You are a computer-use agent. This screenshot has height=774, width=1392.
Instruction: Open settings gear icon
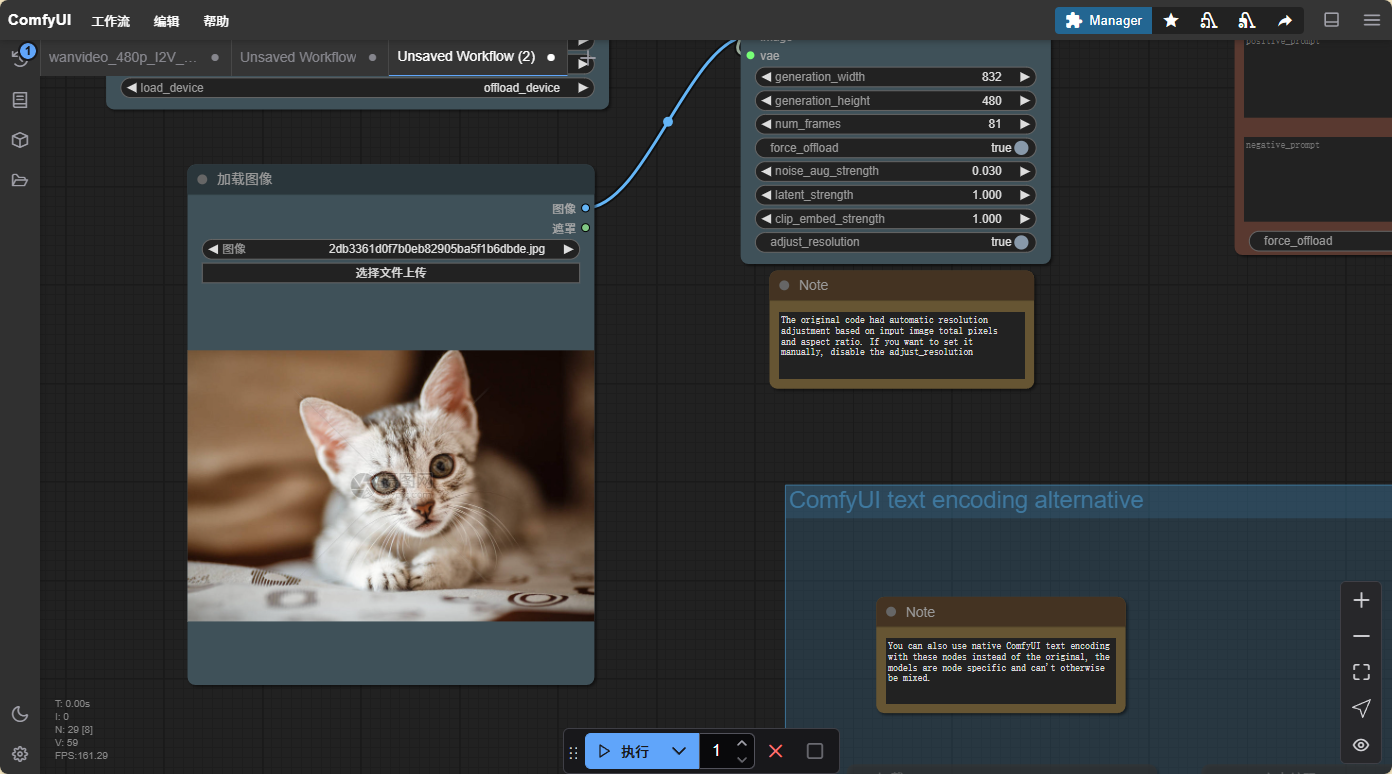tap(20, 754)
